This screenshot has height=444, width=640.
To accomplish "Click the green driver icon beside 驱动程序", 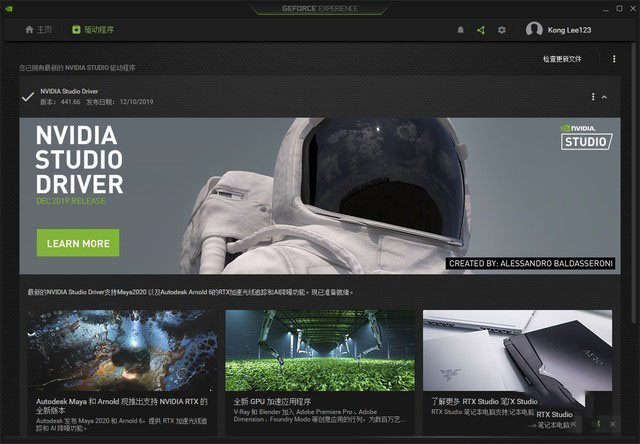I will point(76,29).
